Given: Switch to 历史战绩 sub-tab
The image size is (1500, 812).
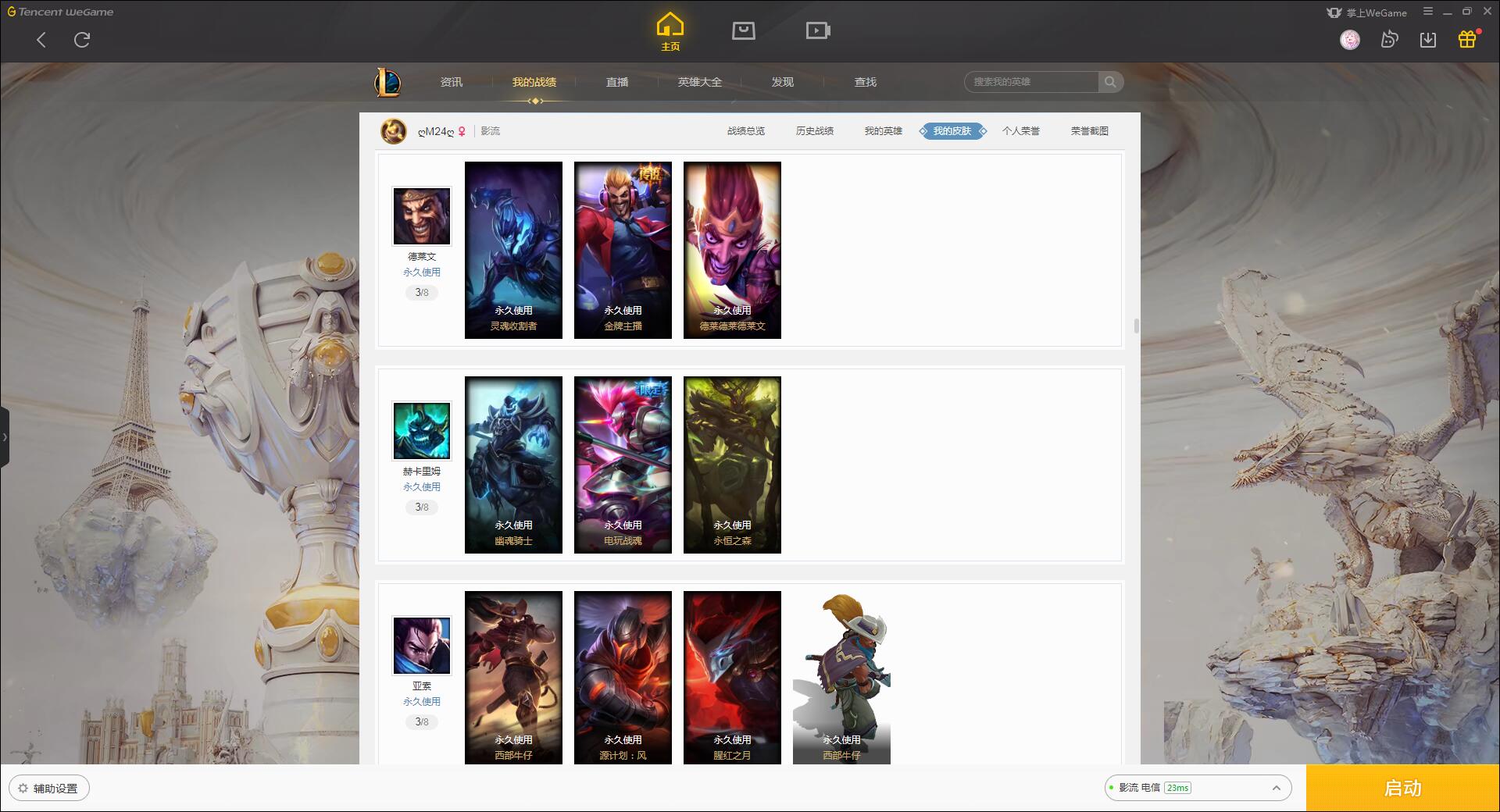Looking at the screenshot, I should tap(815, 131).
